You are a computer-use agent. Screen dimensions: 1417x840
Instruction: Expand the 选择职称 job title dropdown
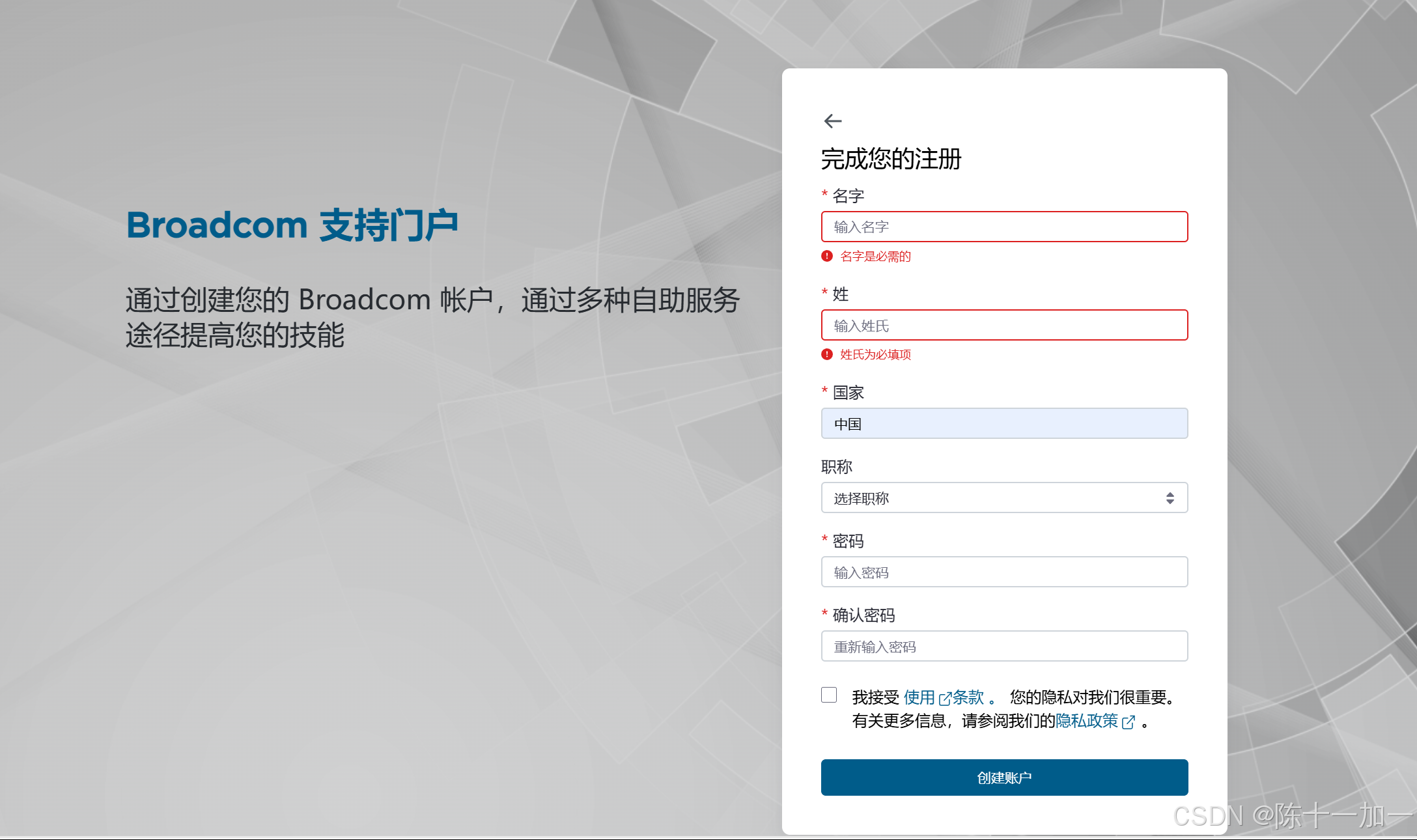(x=1004, y=497)
